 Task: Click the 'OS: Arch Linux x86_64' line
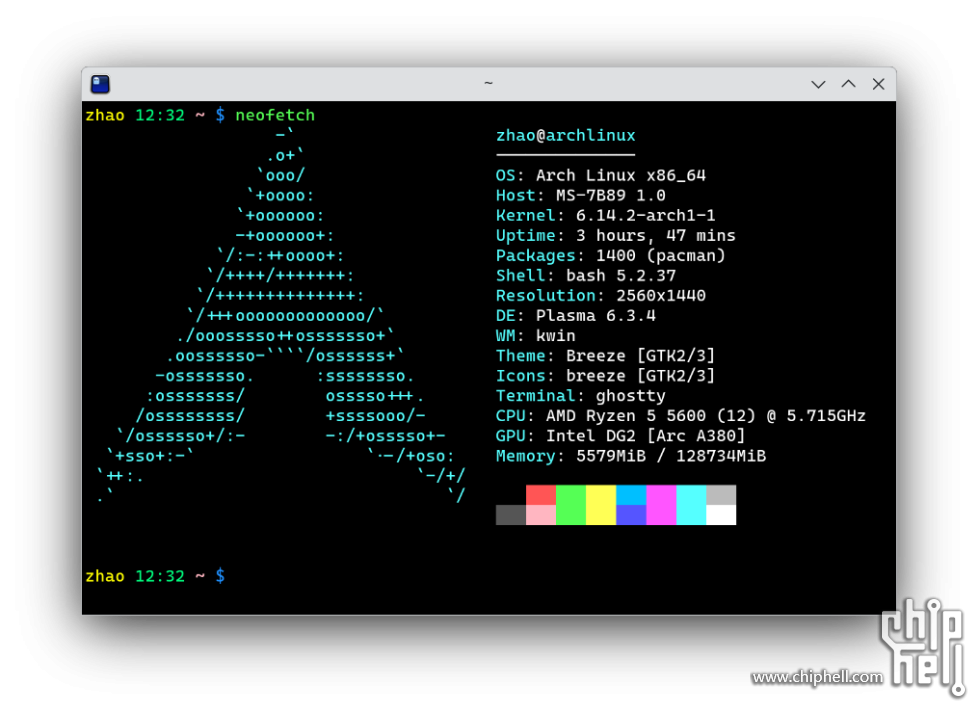click(x=601, y=176)
